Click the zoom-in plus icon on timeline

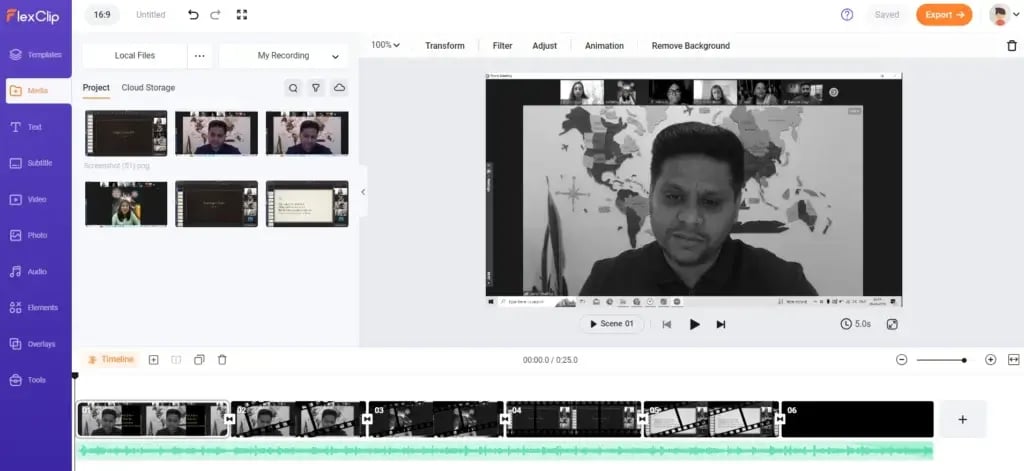(x=990, y=360)
